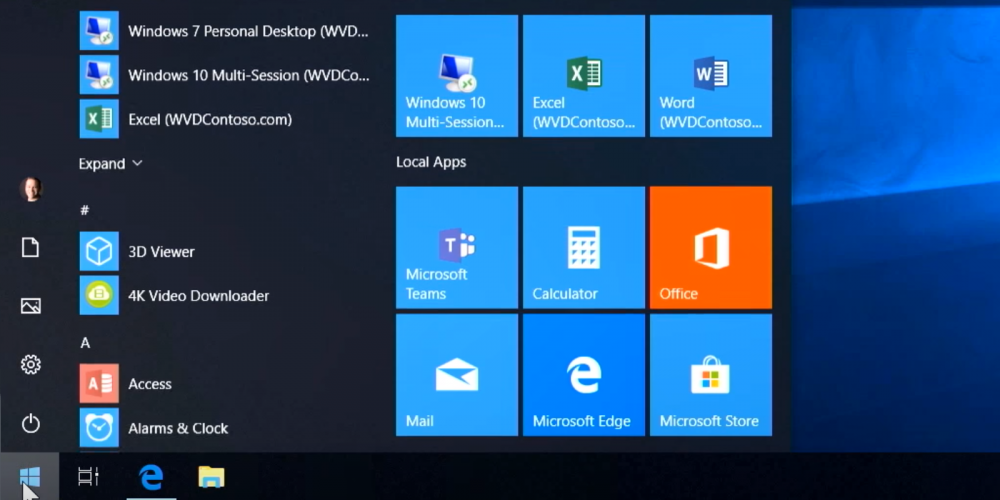The width and height of the screenshot is (1000, 500).
Task: Open Task View from the taskbar
Action: point(88,476)
